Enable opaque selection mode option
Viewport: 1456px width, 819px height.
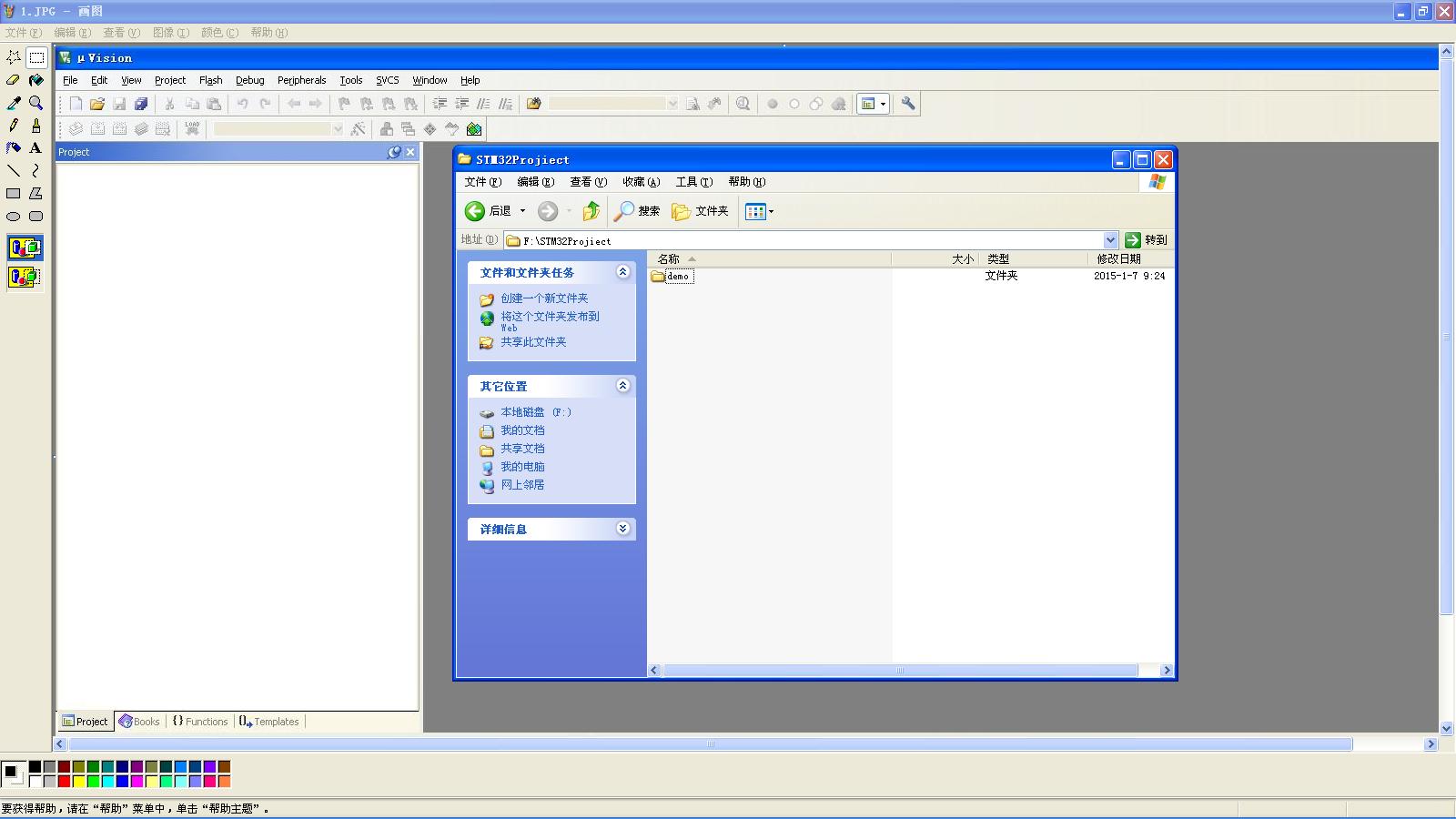[x=25, y=248]
